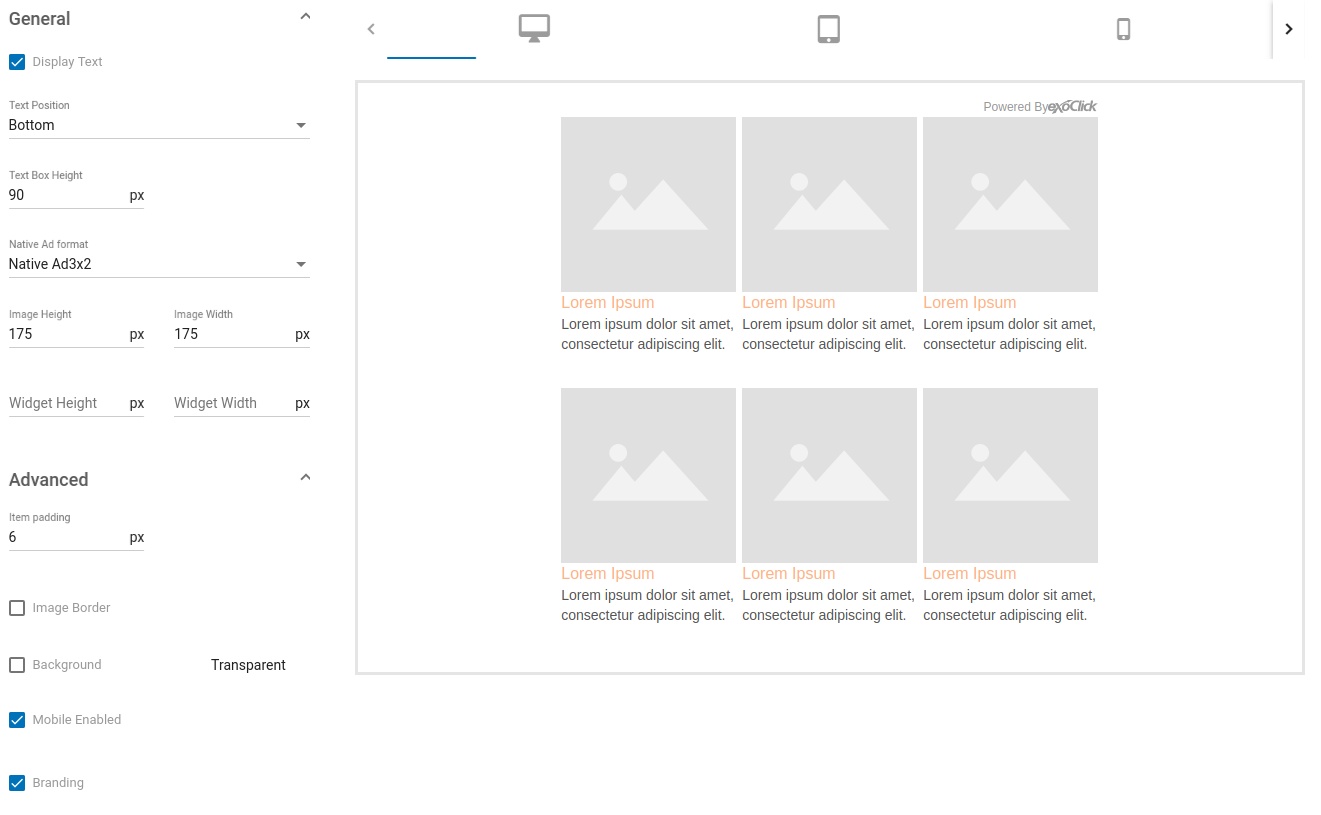Click the Advanced section heading
The height and width of the screenshot is (815, 1321).
pyautogui.click(x=49, y=479)
